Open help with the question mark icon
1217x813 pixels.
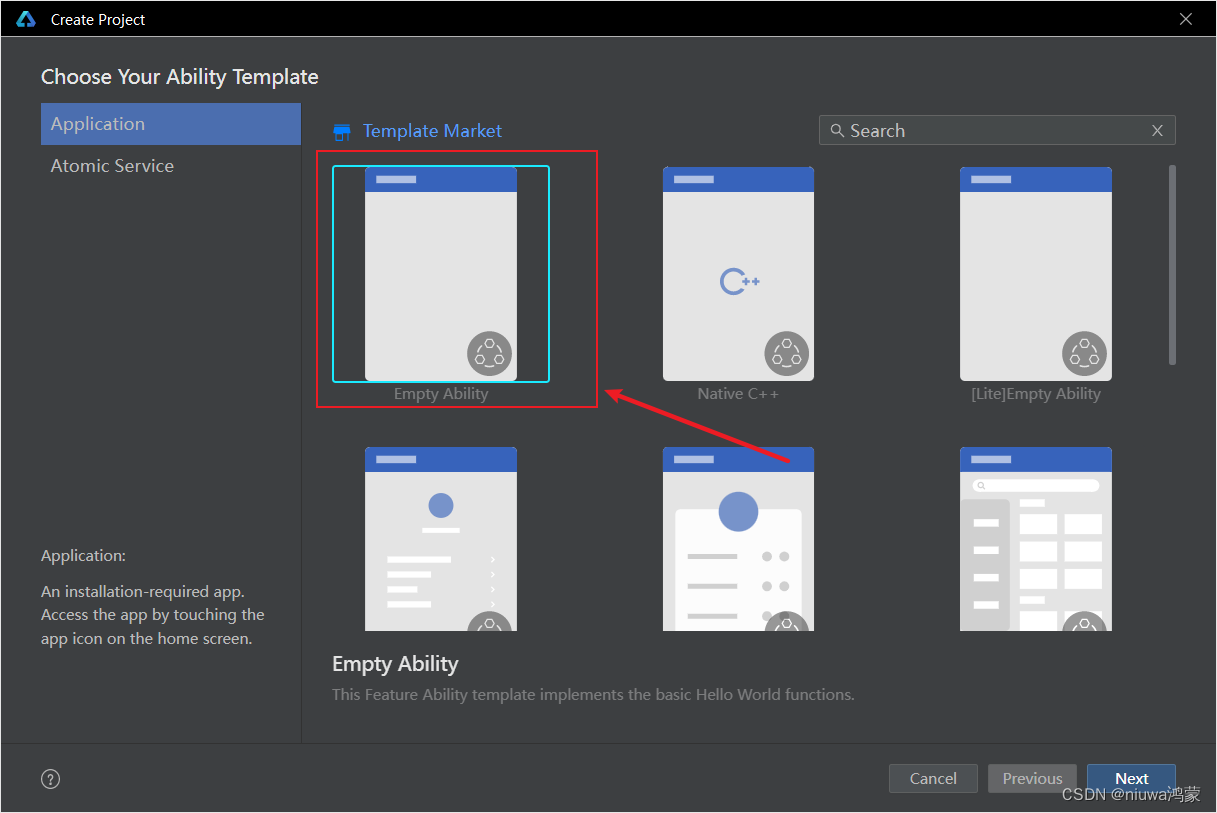coord(51,779)
